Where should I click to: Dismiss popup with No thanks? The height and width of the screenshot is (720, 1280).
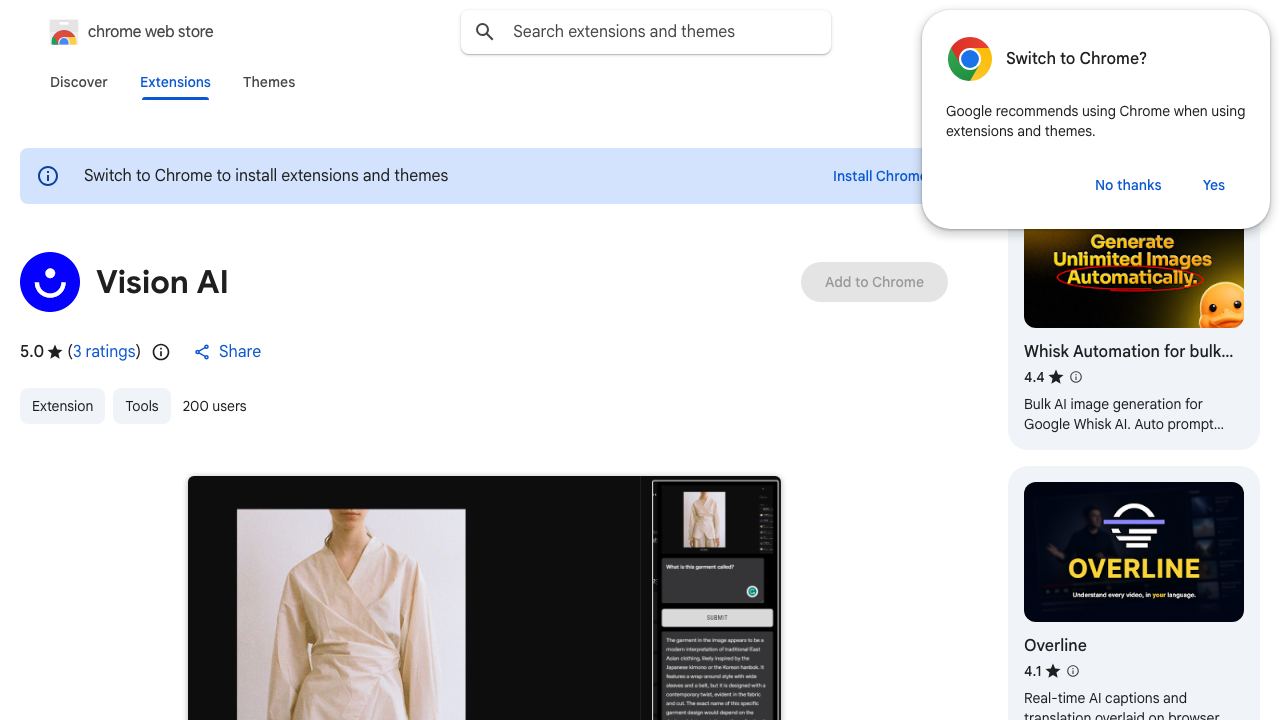[1128, 185]
